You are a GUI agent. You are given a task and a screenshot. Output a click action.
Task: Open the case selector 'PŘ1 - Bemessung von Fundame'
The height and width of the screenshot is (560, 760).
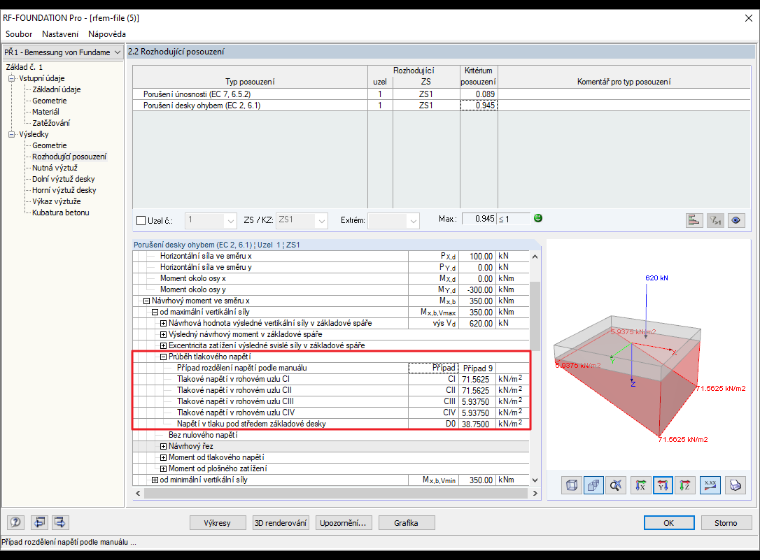pos(63,52)
